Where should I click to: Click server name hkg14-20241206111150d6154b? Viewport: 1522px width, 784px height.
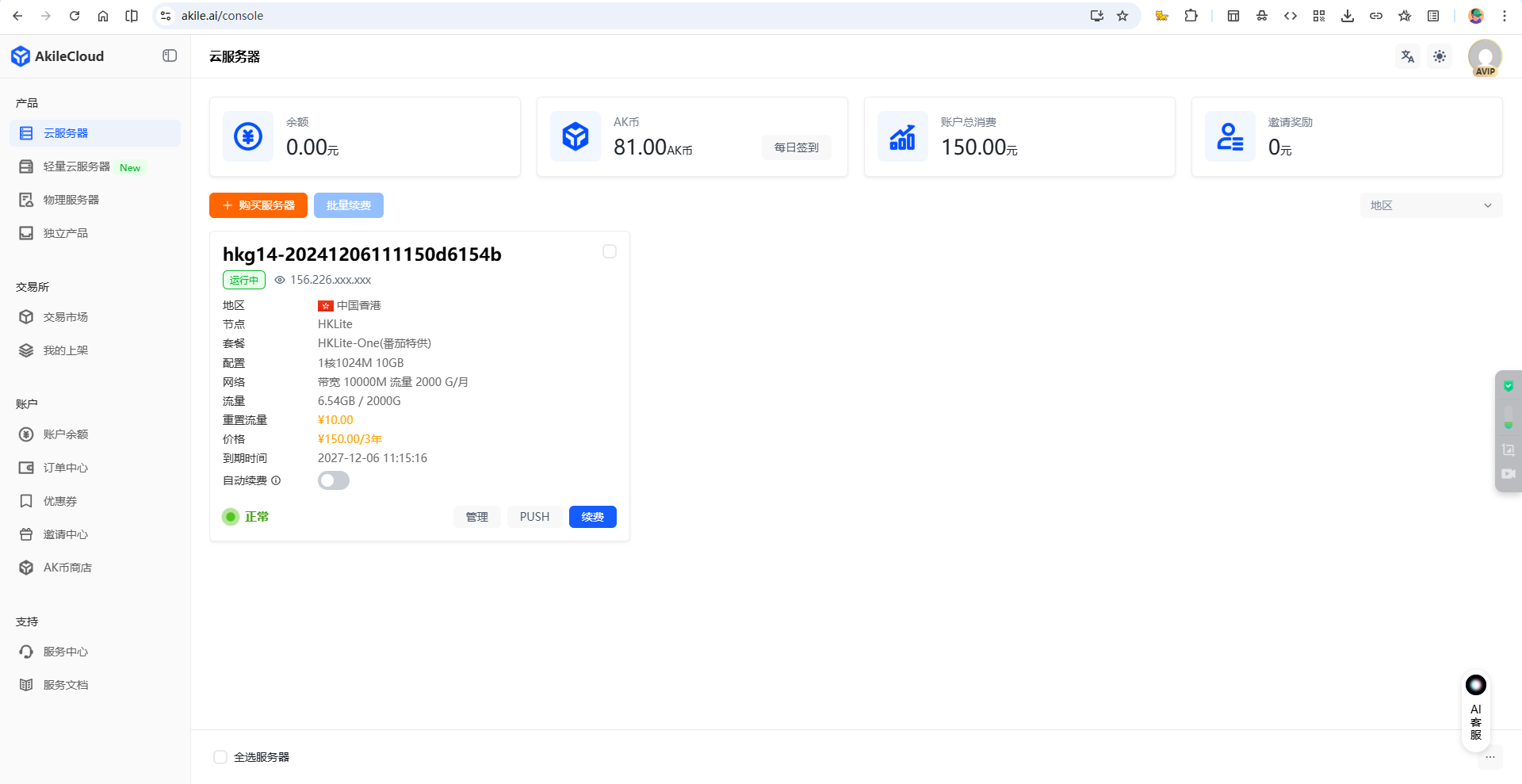(362, 254)
